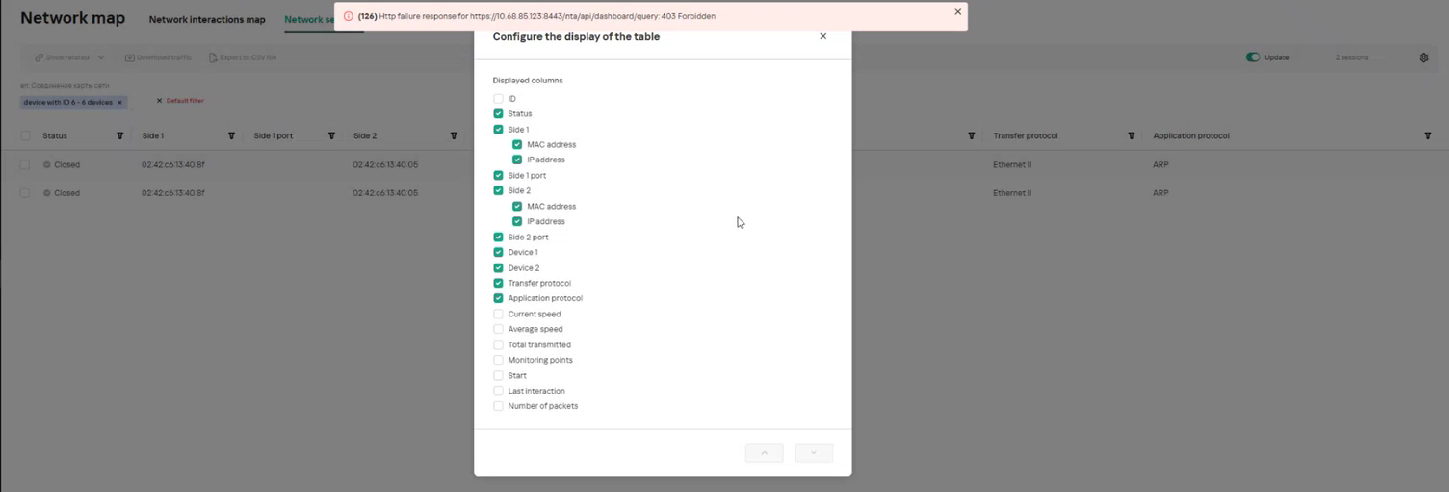
Task: Click the 'device with ID 6 - 6 devices' chip text
Action: 68,102
